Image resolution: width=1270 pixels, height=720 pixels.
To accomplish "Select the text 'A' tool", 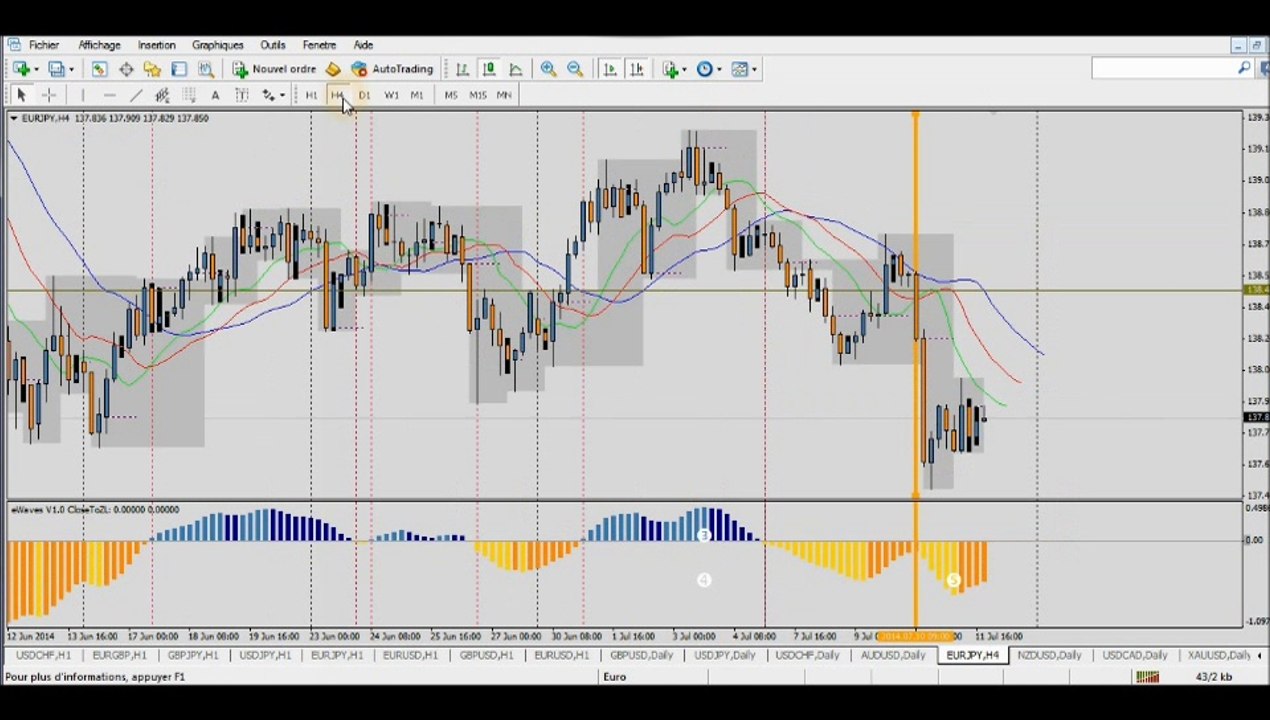I will pos(215,95).
